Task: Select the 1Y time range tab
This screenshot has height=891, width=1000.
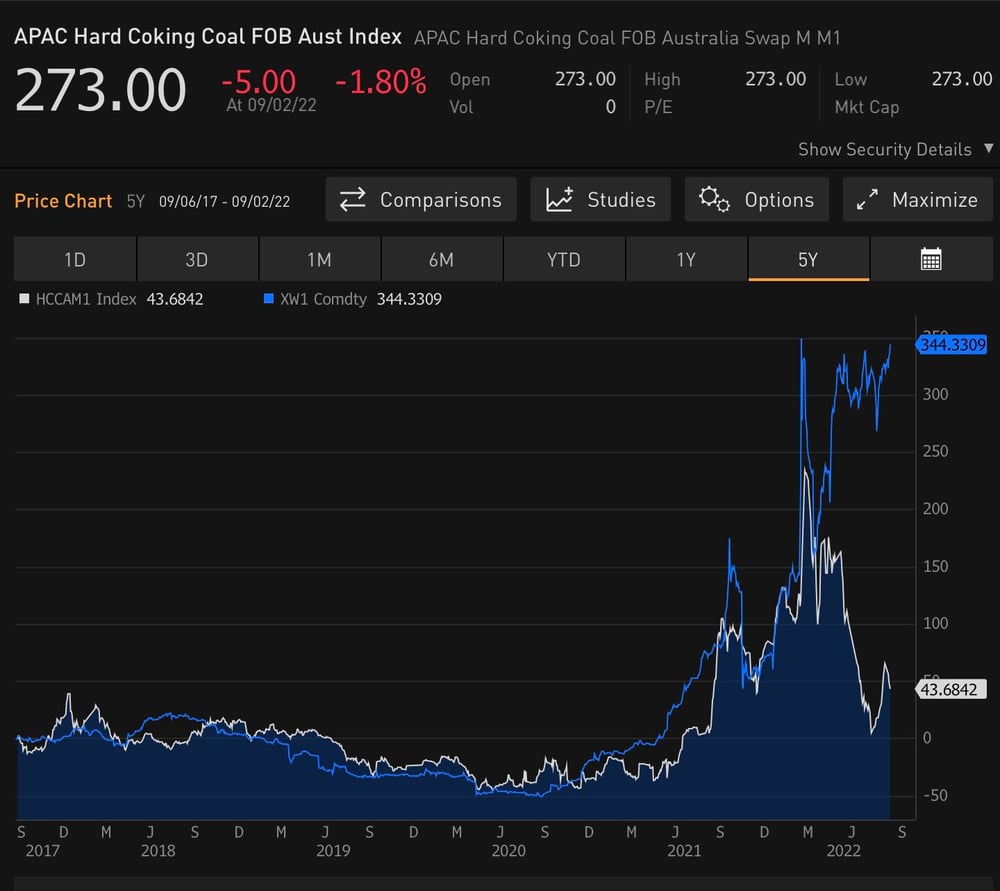Action: (687, 259)
